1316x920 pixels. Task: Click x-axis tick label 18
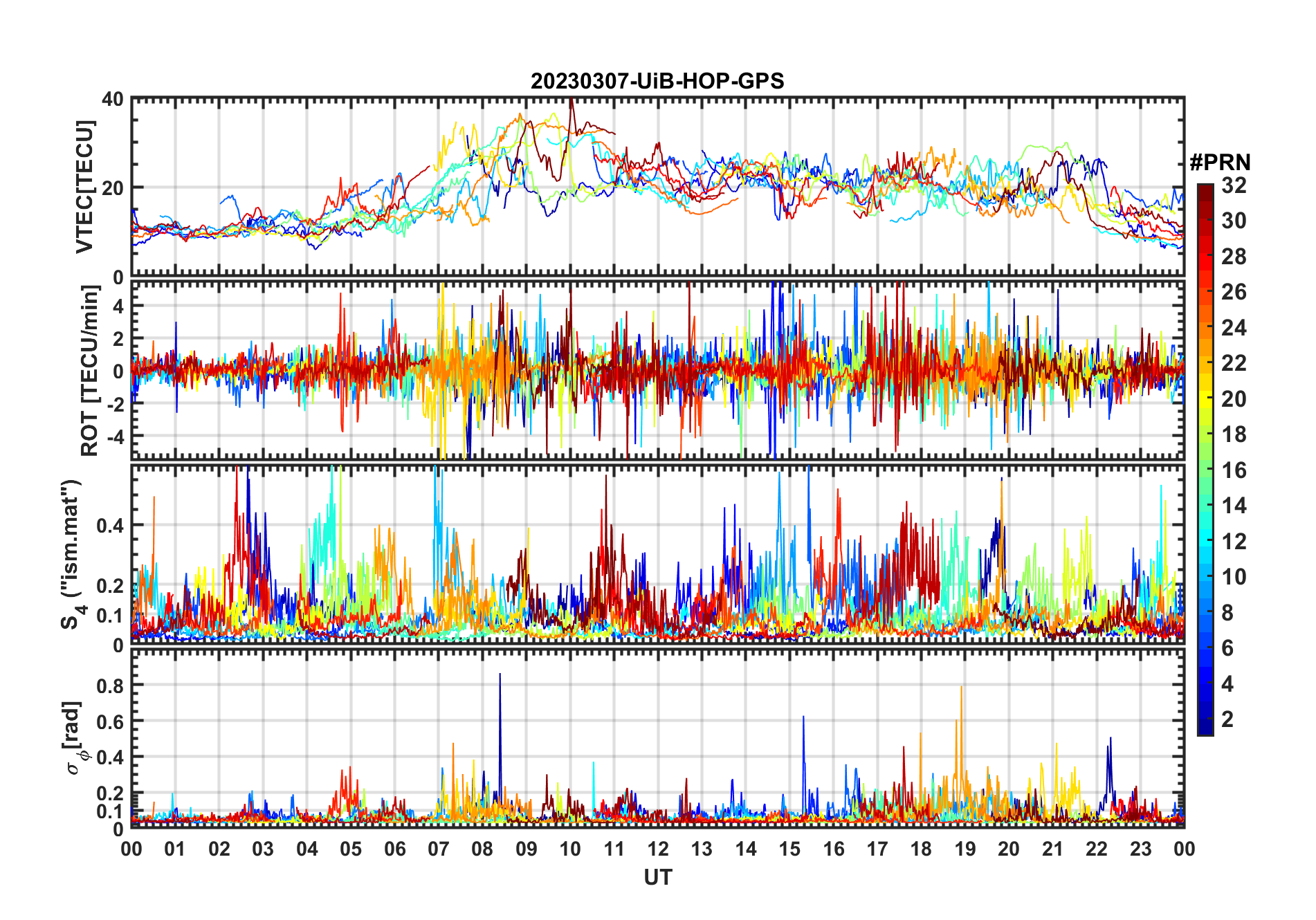click(921, 849)
